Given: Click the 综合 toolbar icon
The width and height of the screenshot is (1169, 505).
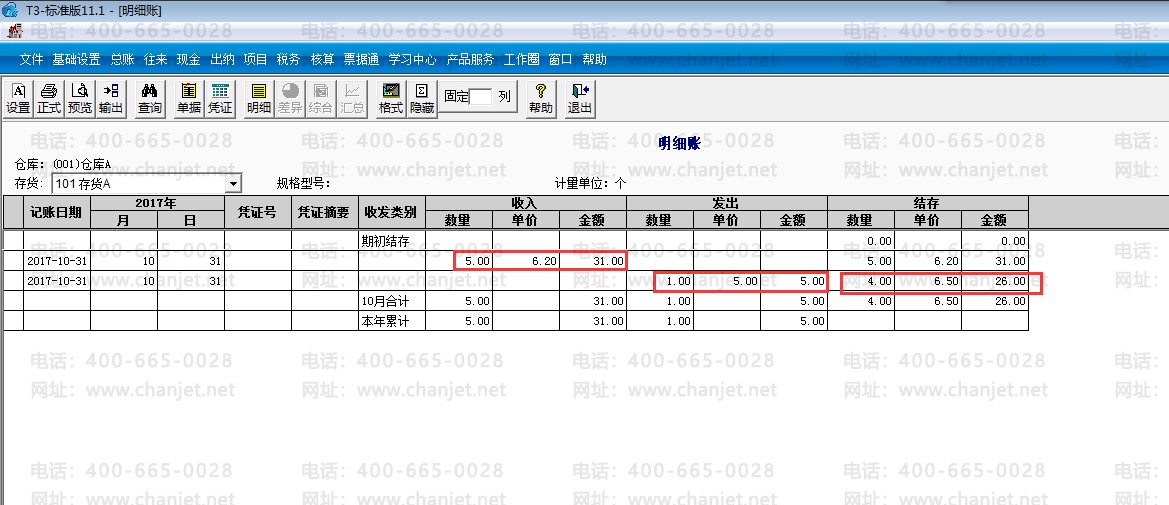Looking at the screenshot, I should [321, 98].
